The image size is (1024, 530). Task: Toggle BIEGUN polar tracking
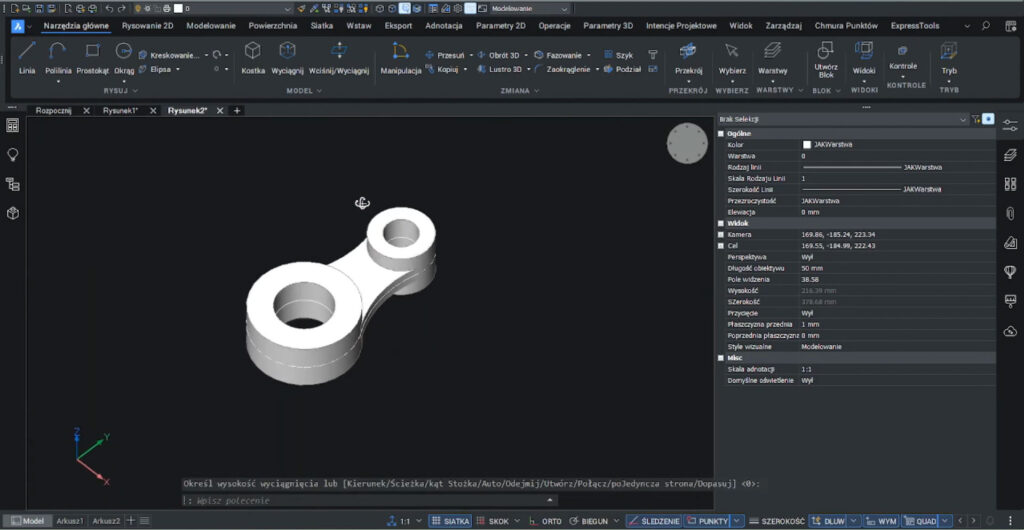588,521
